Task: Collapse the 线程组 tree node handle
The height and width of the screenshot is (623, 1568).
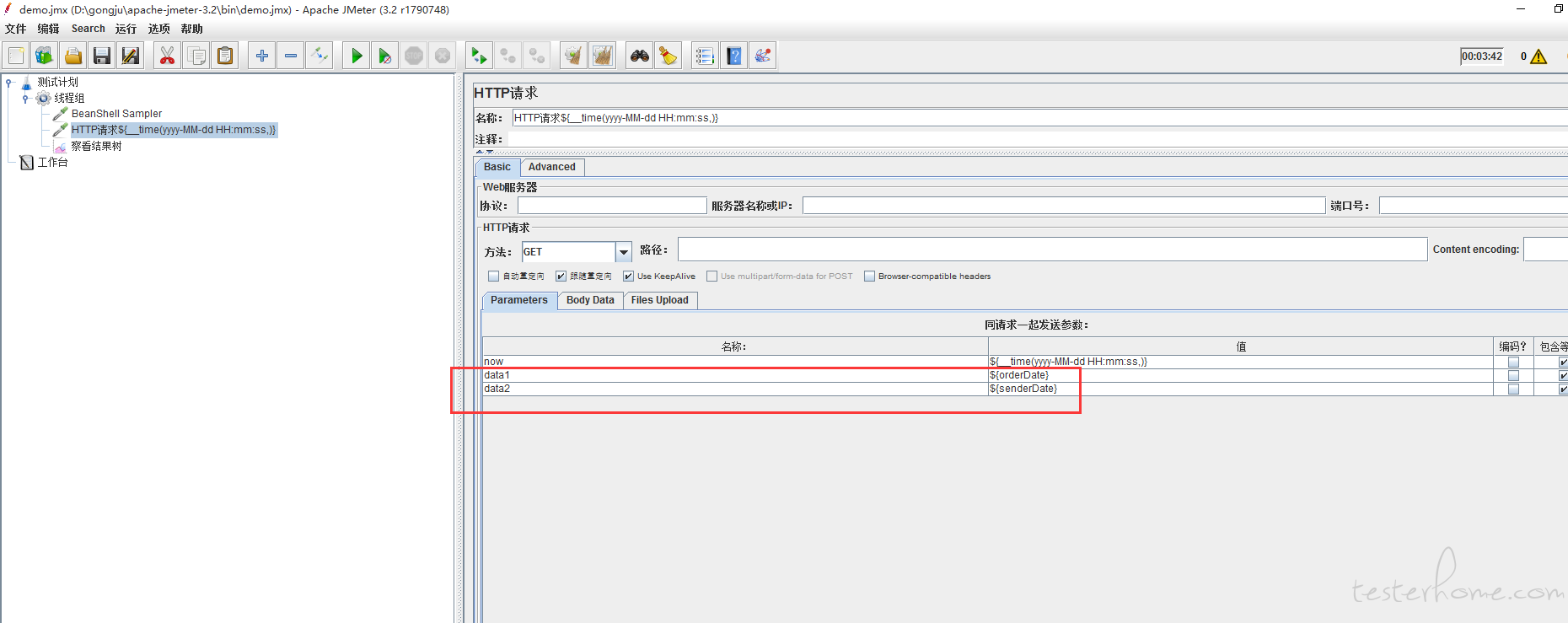Action: tap(25, 99)
